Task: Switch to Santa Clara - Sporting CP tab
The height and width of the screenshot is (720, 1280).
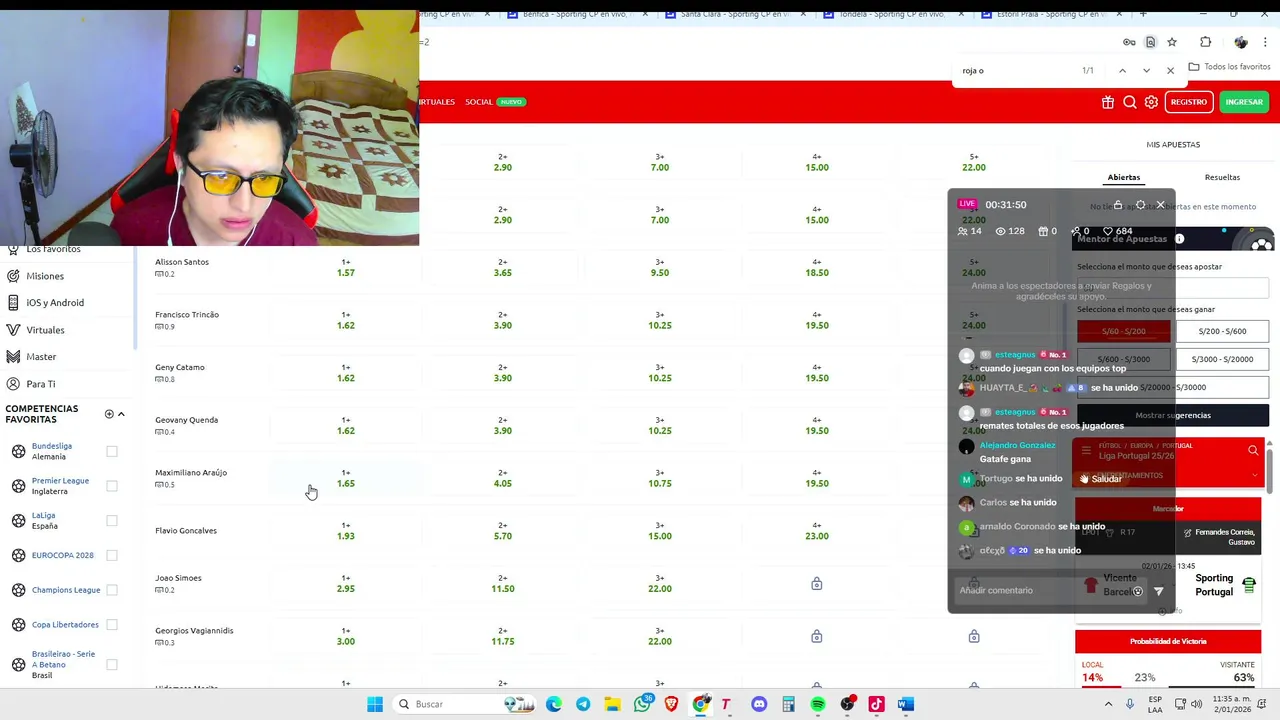Action: coord(735,14)
